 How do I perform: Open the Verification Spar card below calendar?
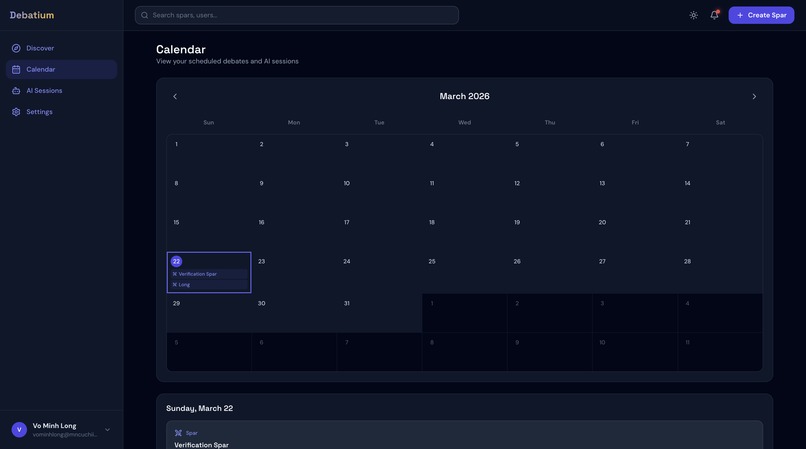click(x=465, y=435)
